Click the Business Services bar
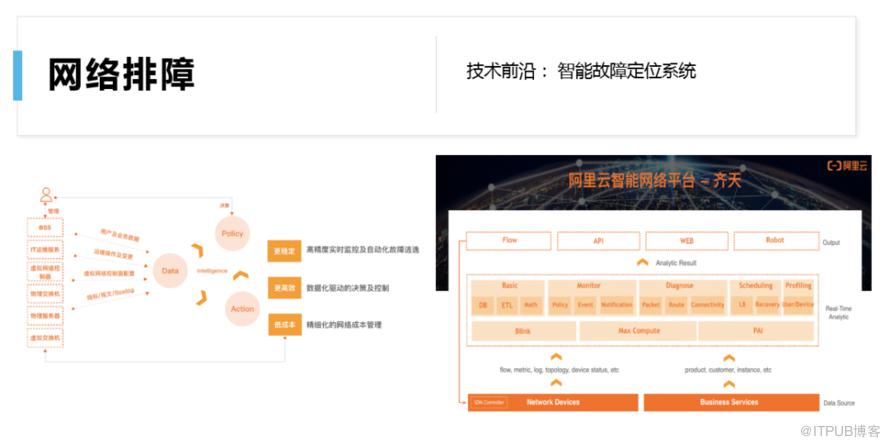Screen dimensions: 890x446 [731, 402]
